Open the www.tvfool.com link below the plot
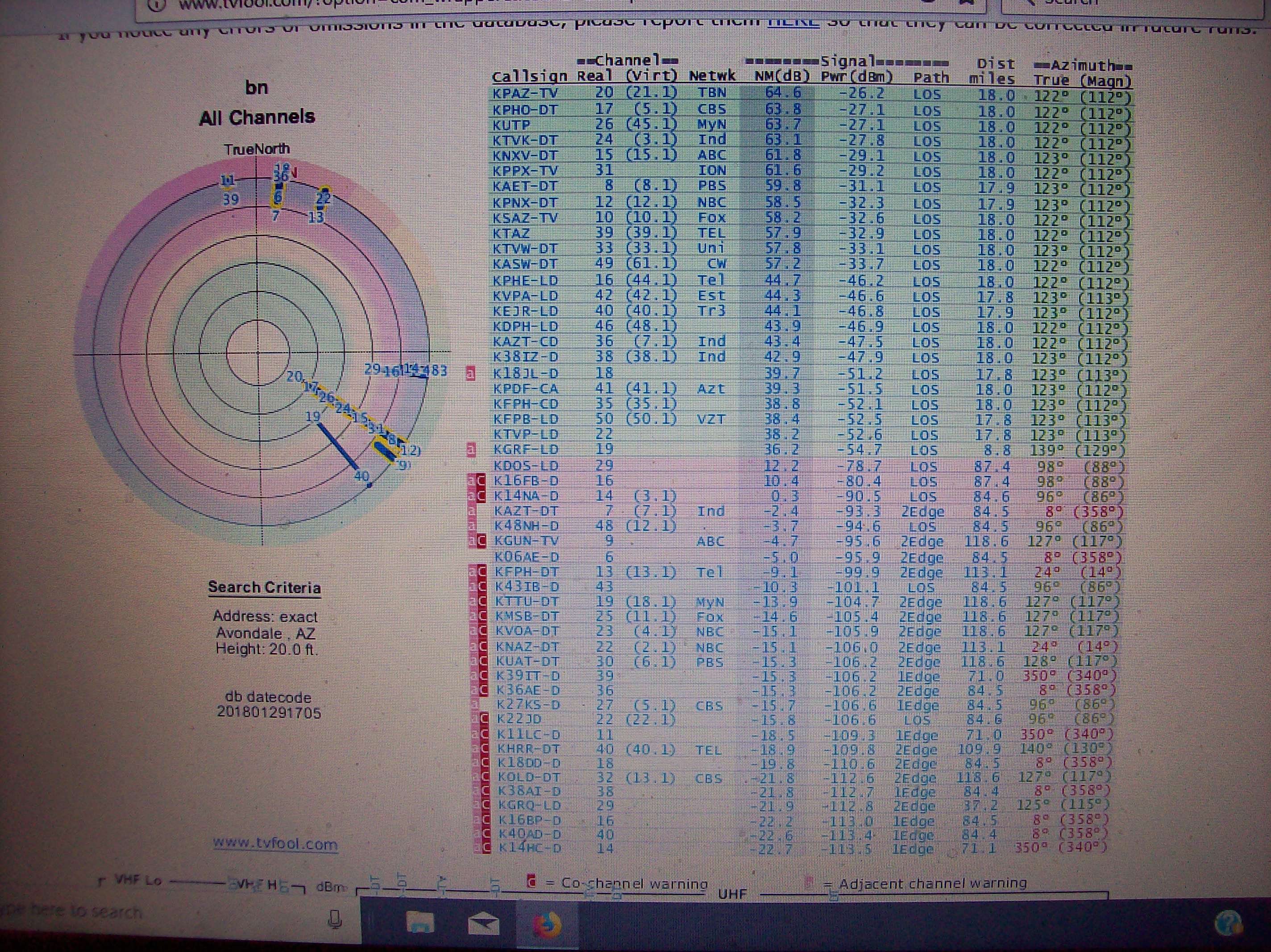The height and width of the screenshot is (952, 1271). pyautogui.click(x=275, y=844)
